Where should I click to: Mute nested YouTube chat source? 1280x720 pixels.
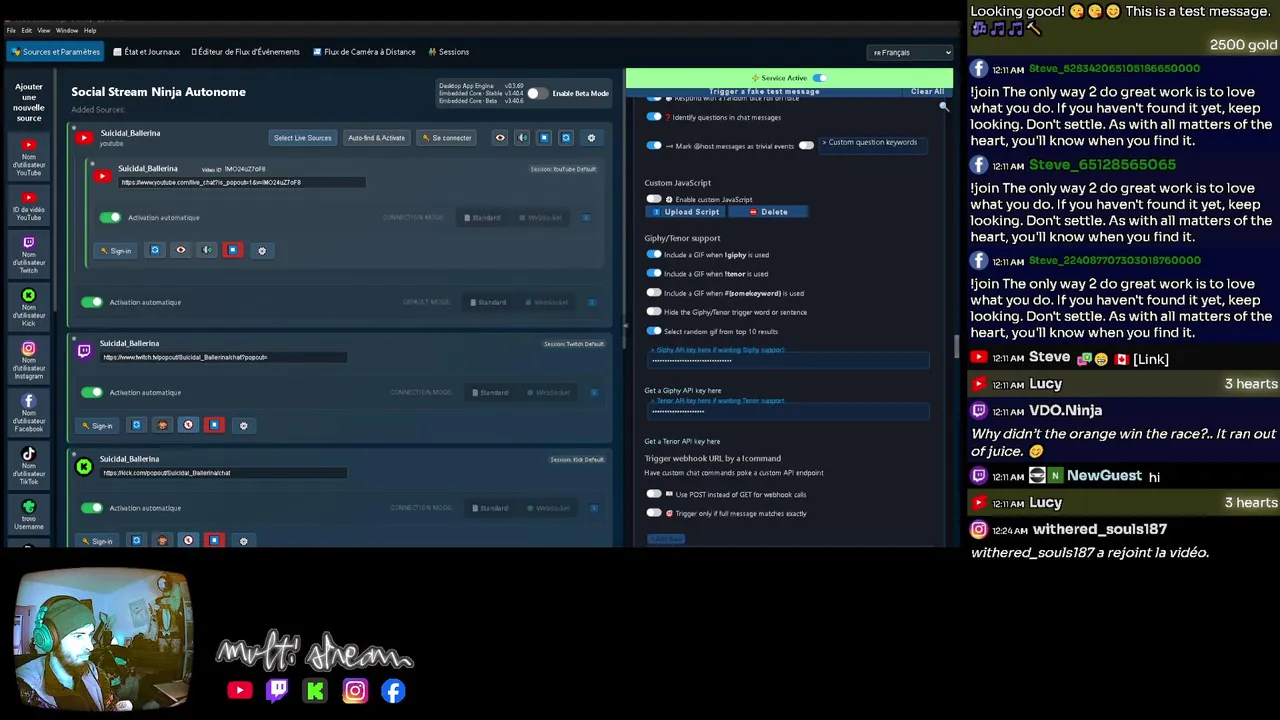click(207, 250)
